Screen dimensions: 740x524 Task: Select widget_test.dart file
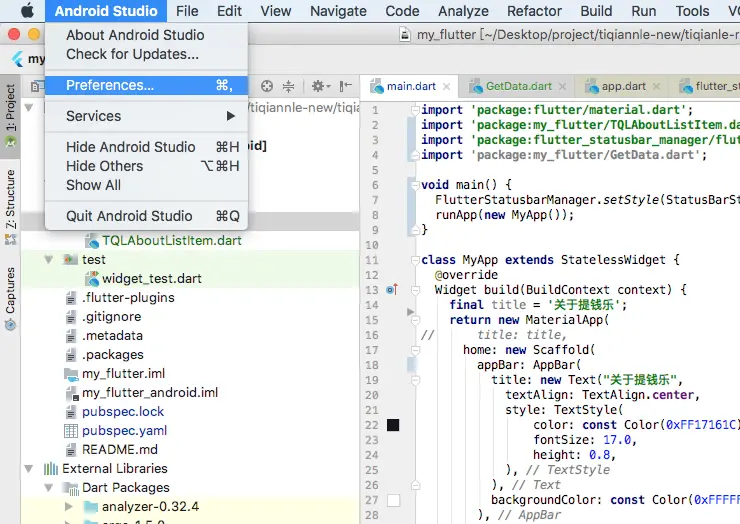(151, 279)
